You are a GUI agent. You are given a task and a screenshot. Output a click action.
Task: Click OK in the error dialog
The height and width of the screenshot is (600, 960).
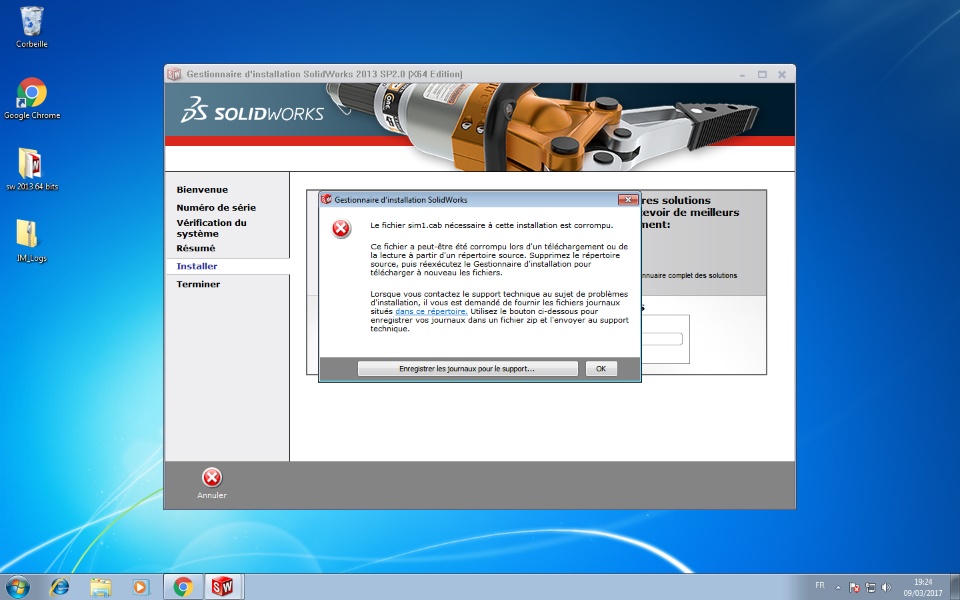pos(601,369)
